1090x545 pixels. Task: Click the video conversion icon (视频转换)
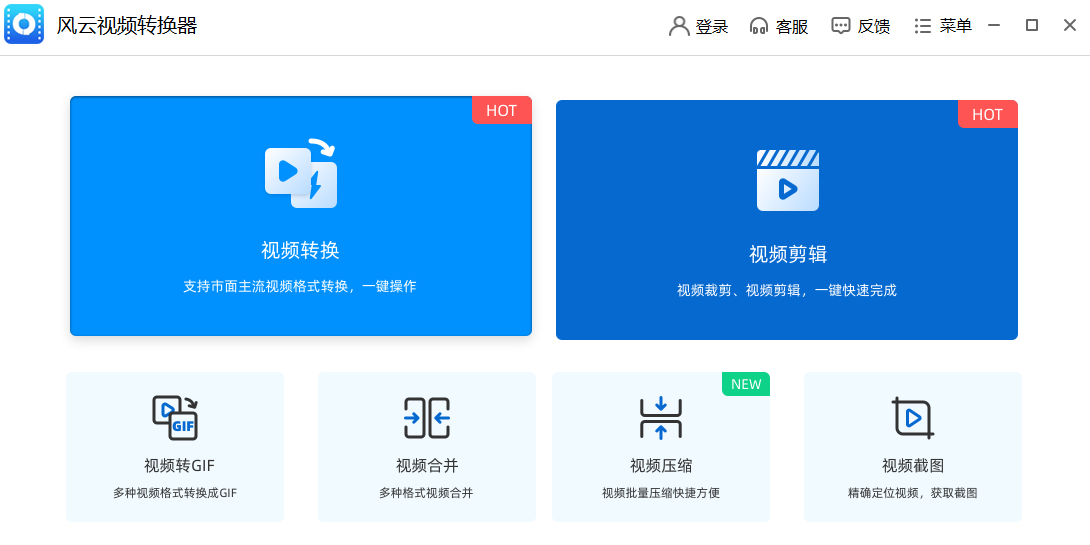[x=300, y=174]
